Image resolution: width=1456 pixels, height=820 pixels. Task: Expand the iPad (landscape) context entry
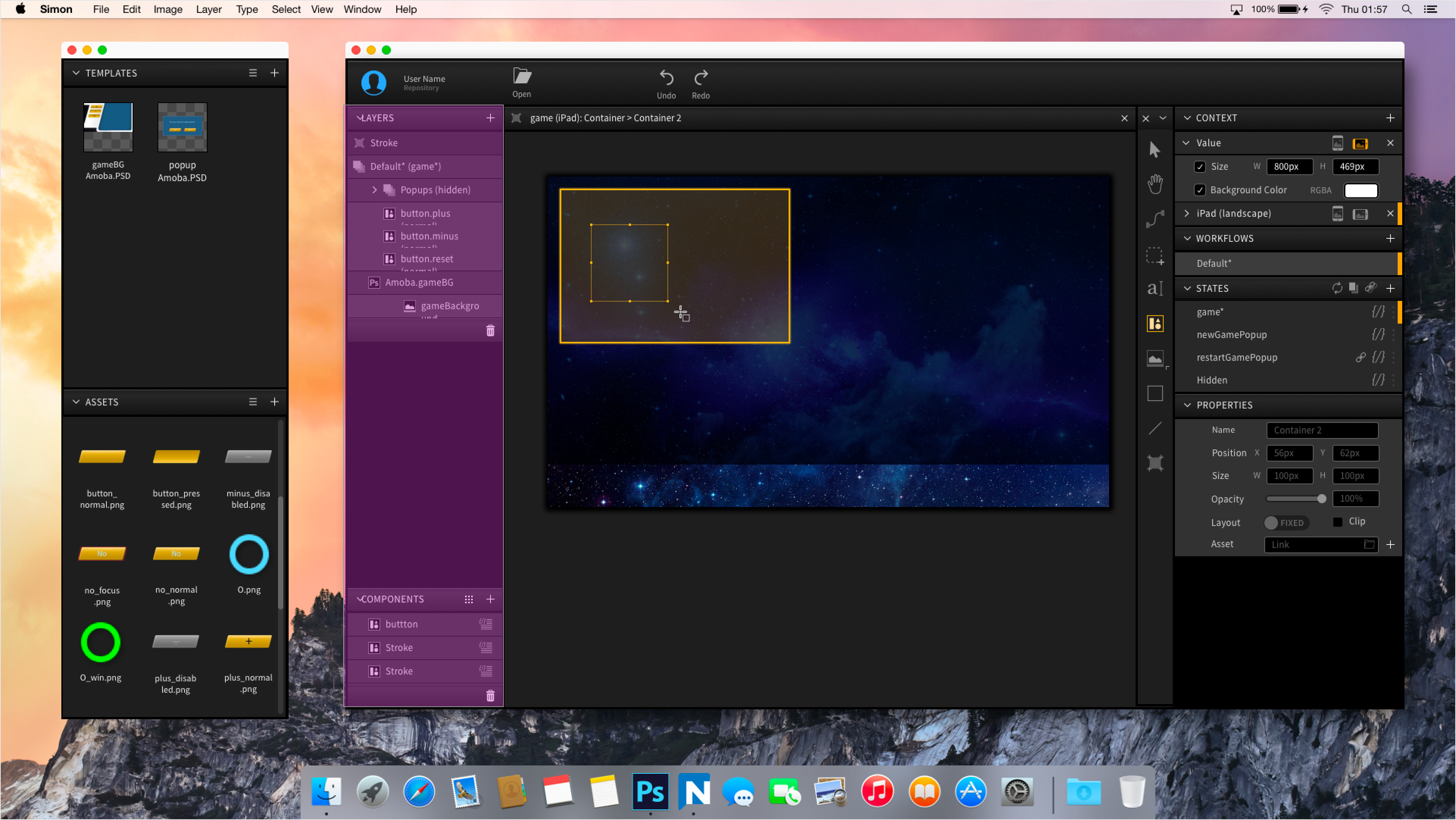pos(1186,214)
